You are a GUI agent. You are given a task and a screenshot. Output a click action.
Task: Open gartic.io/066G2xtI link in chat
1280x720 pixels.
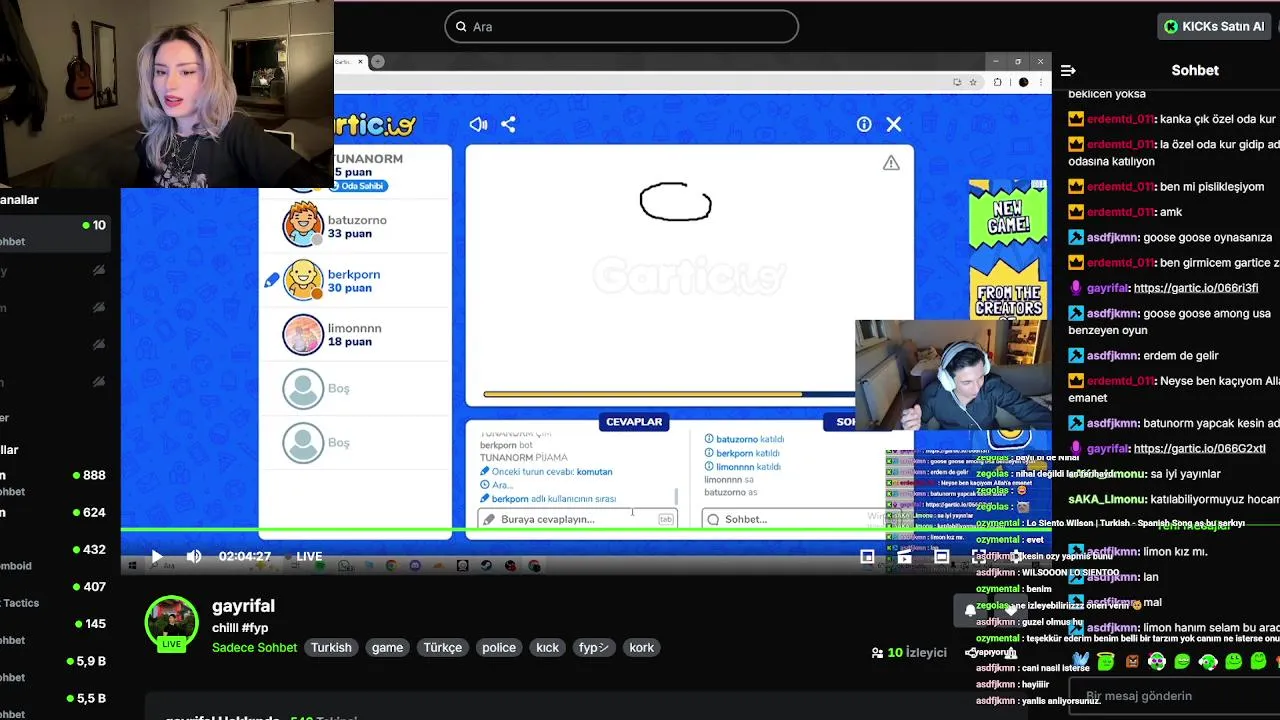1200,449
